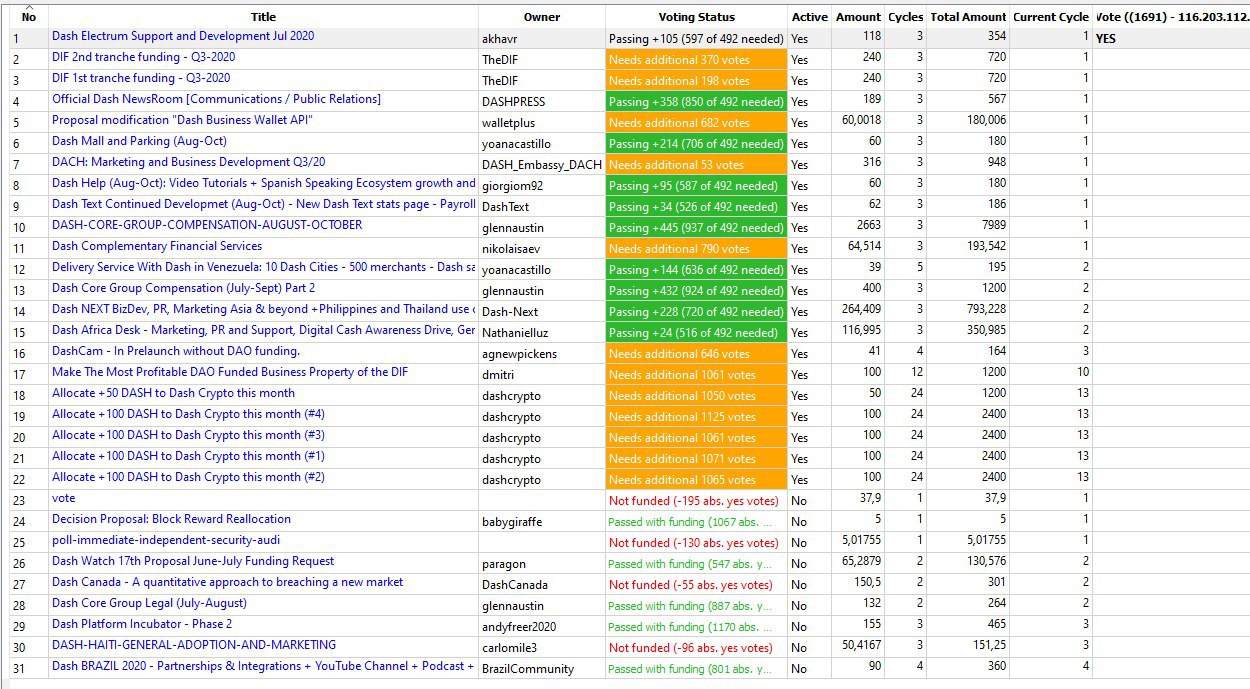Click the Active column header

pyautogui.click(x=810, y=17)
